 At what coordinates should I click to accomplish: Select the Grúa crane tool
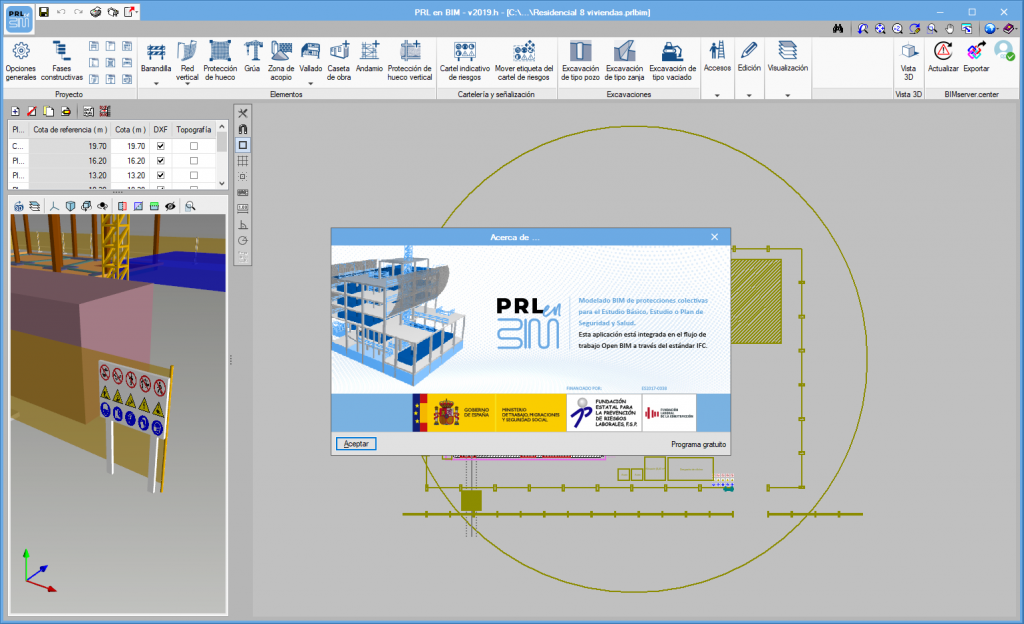pos(252,57)
